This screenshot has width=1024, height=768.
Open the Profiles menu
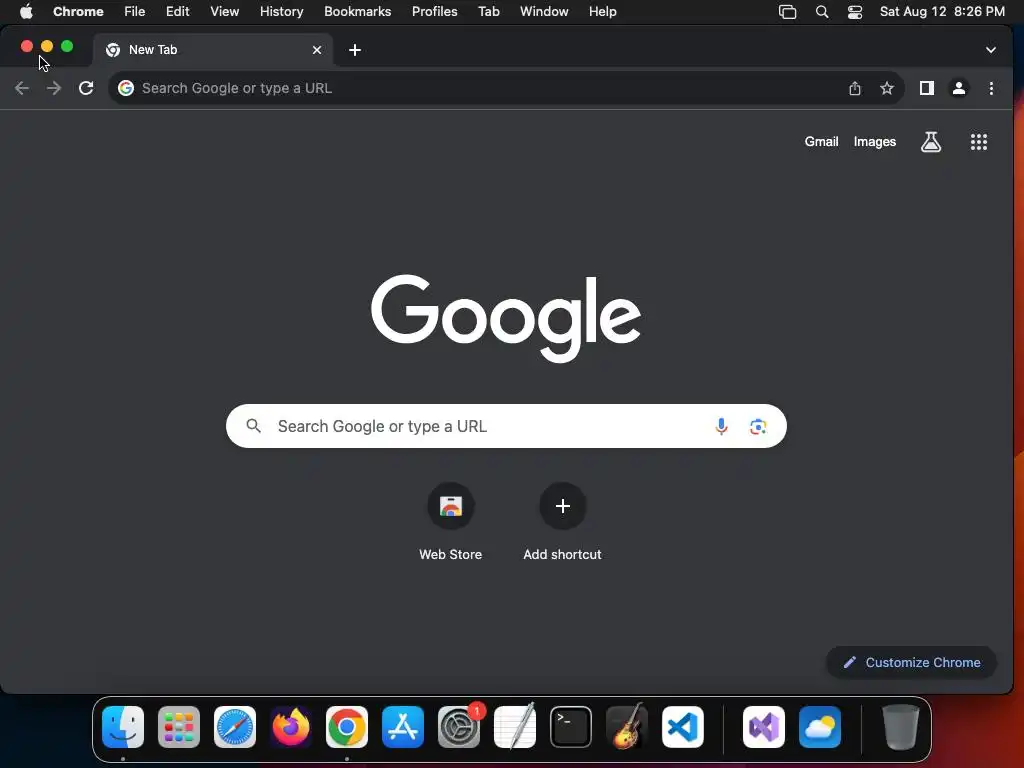click(x=434, y=12)
